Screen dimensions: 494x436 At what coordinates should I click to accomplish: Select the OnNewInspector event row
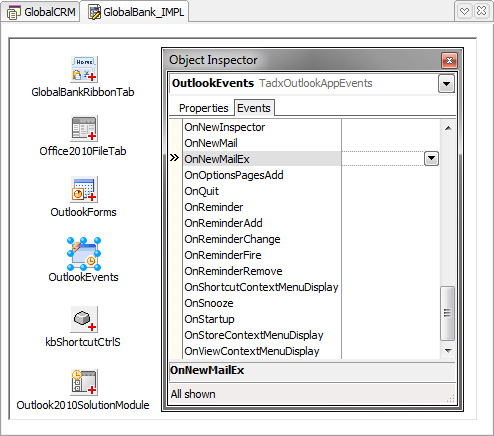point(262,127)
